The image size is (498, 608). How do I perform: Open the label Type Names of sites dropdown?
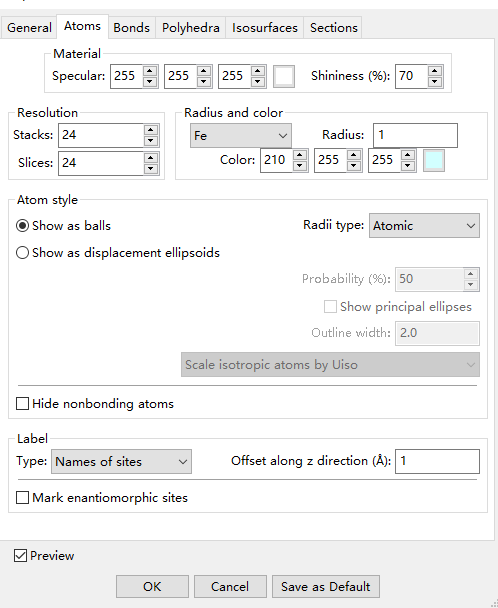pos(121,461)
